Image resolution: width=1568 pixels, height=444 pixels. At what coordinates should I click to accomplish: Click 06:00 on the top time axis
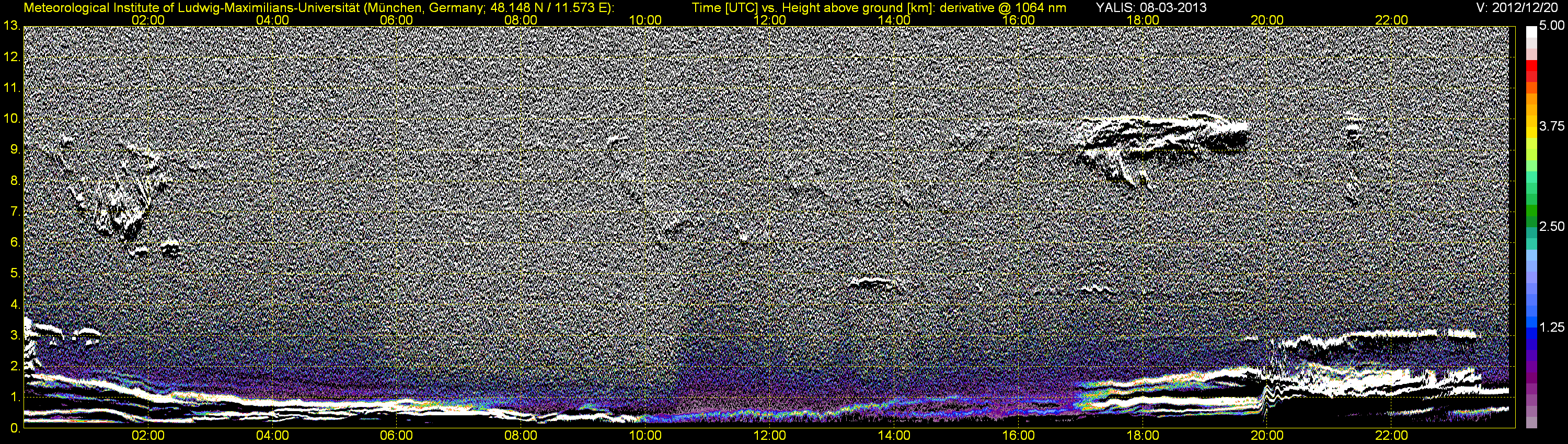[x=396, y=21]
